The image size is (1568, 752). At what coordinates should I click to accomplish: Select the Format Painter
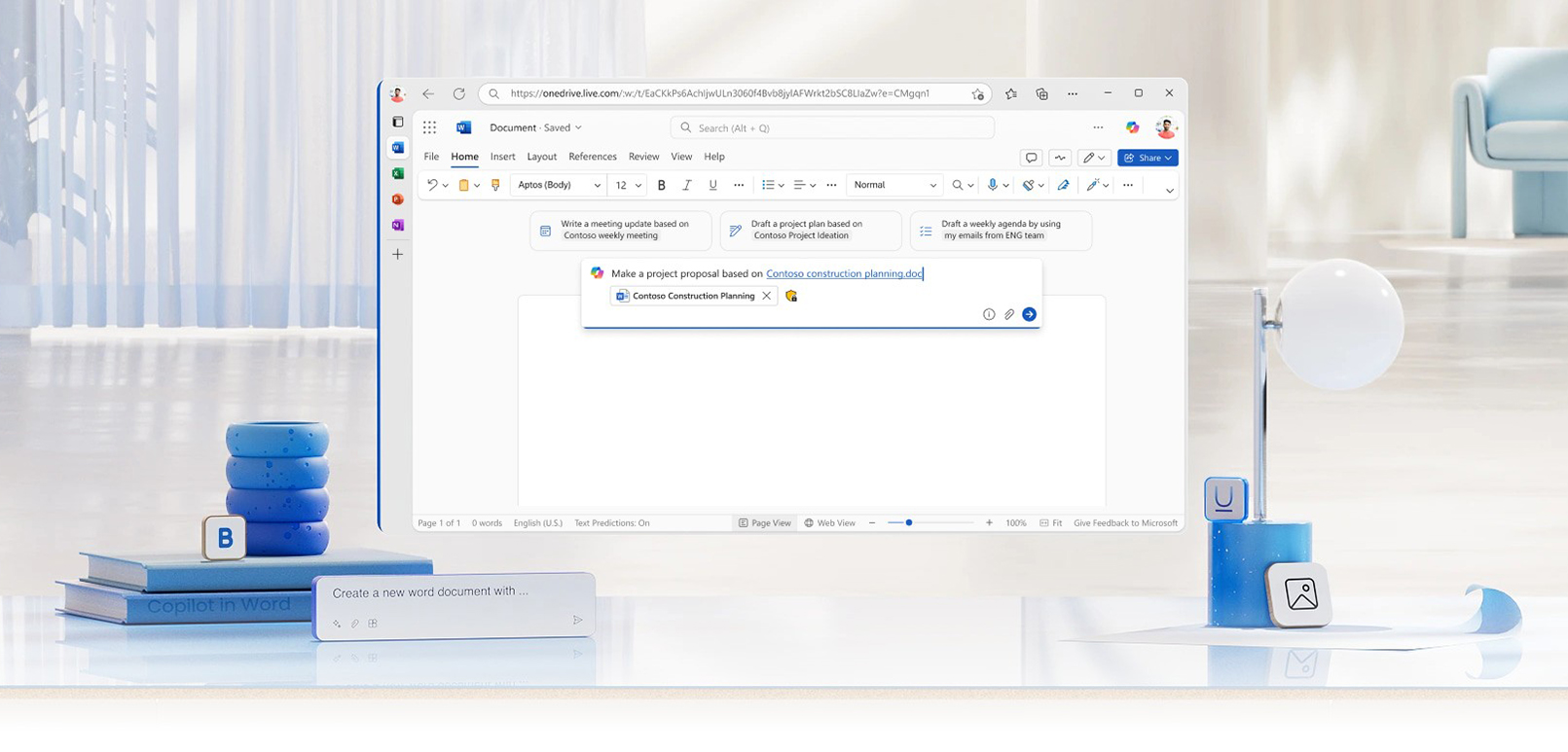(x=495, y=185)
